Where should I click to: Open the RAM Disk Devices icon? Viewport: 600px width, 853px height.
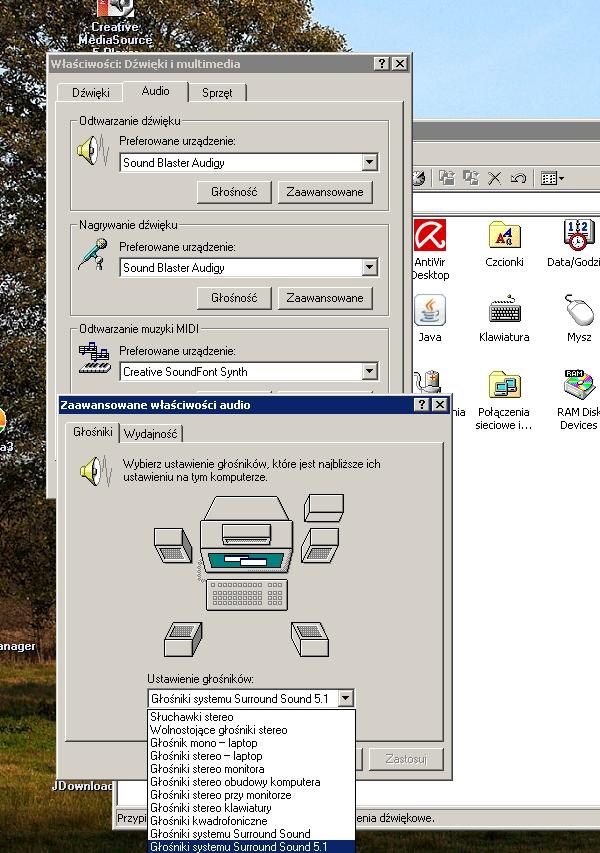click(579, 400)
